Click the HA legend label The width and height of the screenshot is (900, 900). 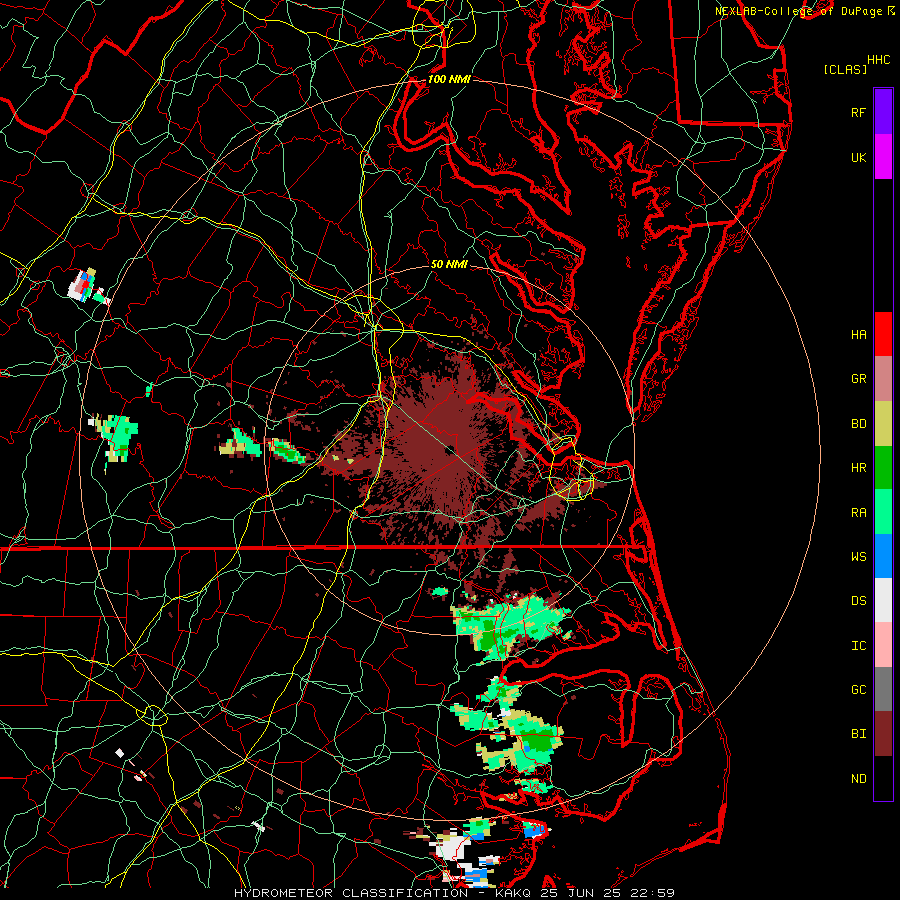point(858,334)
